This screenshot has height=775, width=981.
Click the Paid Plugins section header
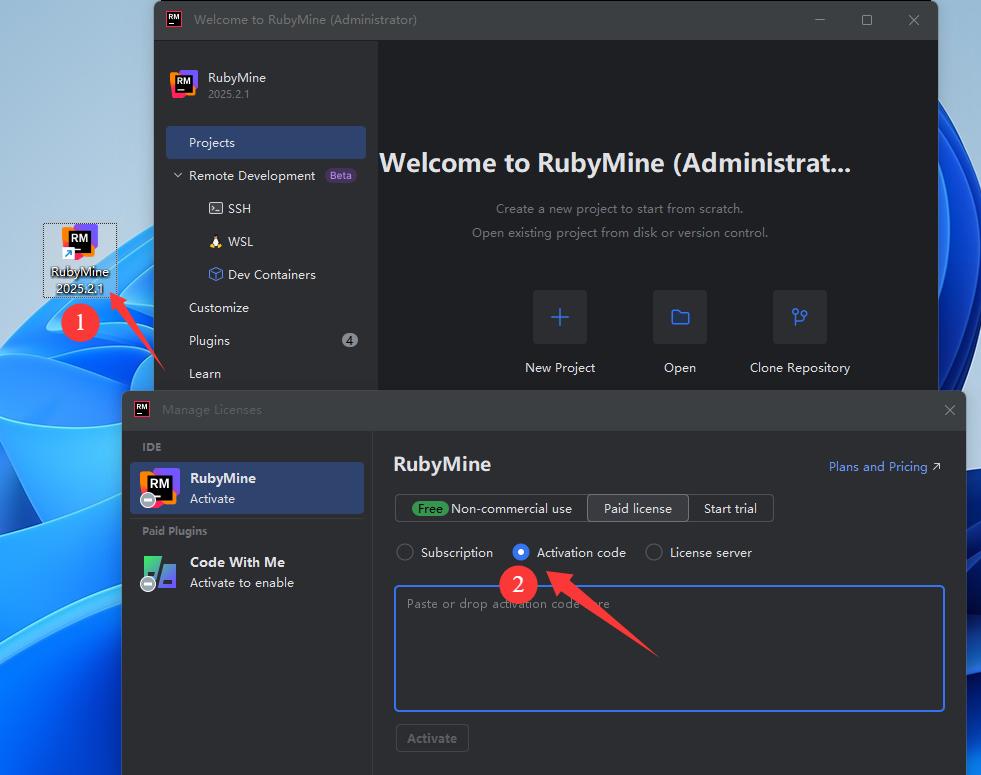coord(174,531)
